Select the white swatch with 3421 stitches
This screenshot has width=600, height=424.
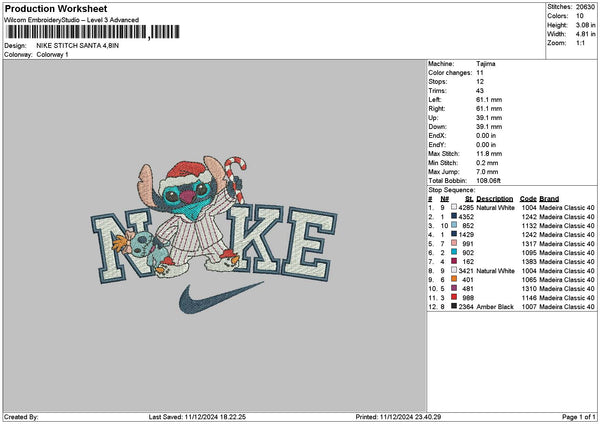[454, 271]
